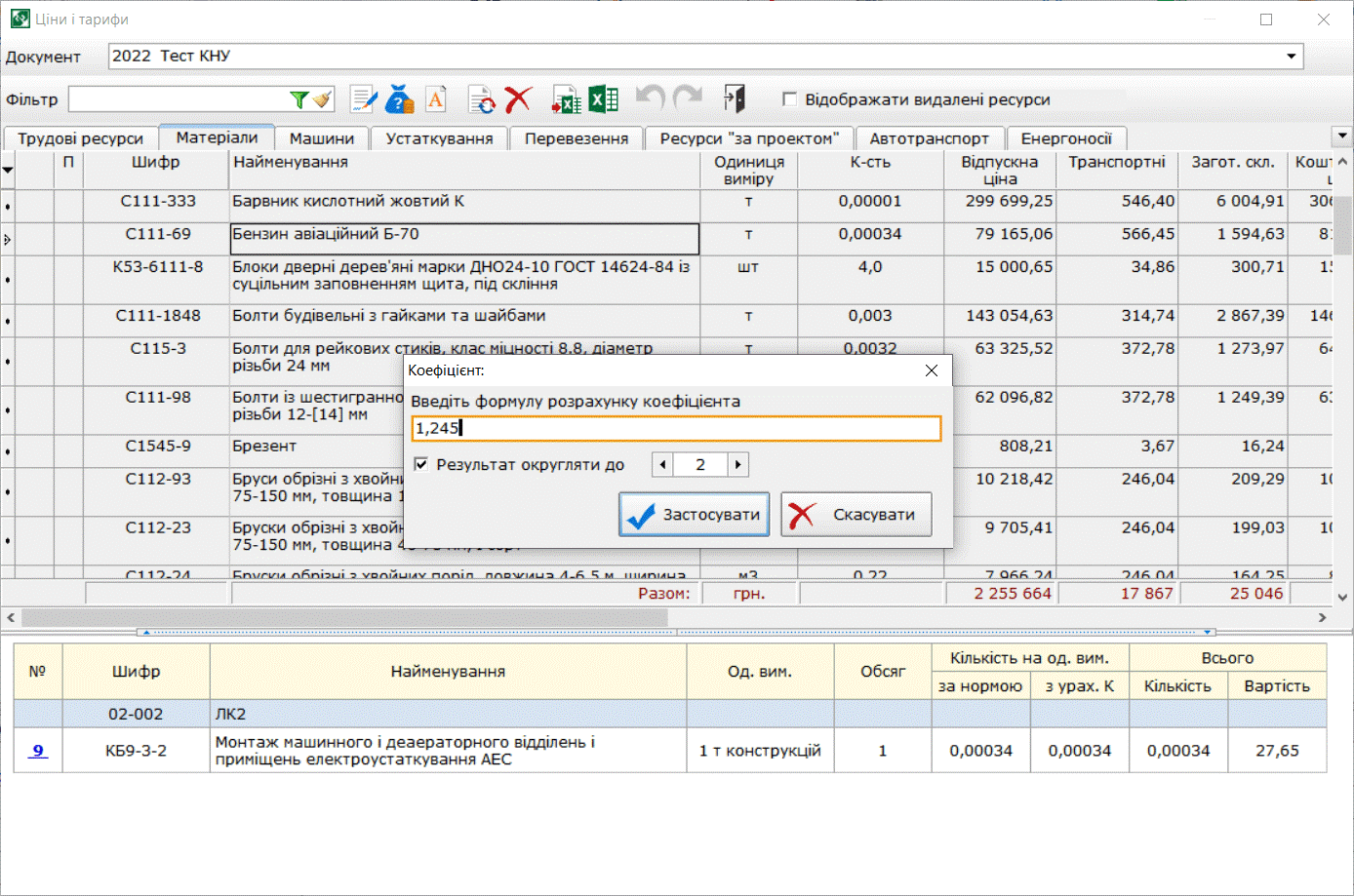
Task: Increase rounding digits with right arrow
Action: tap(738, 465)
